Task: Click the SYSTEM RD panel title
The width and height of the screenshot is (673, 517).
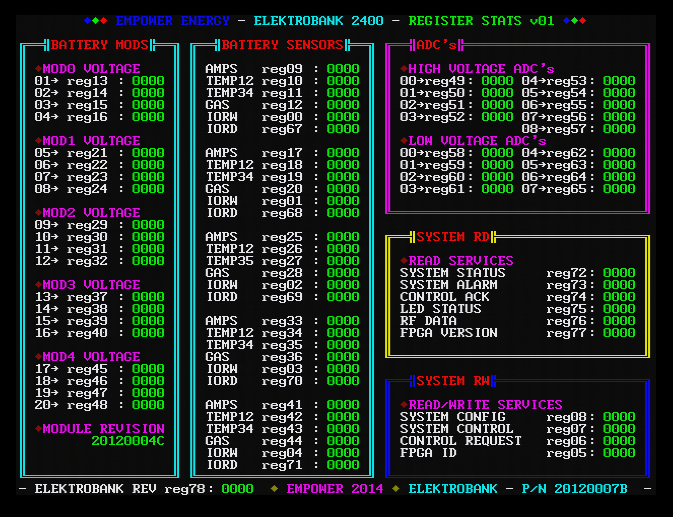Action: [452, 237]
